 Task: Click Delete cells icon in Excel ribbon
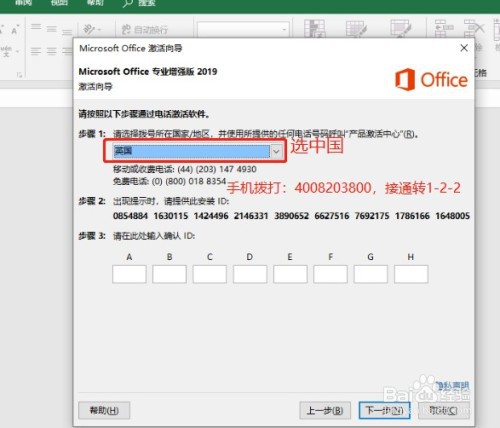pos(474,28)
